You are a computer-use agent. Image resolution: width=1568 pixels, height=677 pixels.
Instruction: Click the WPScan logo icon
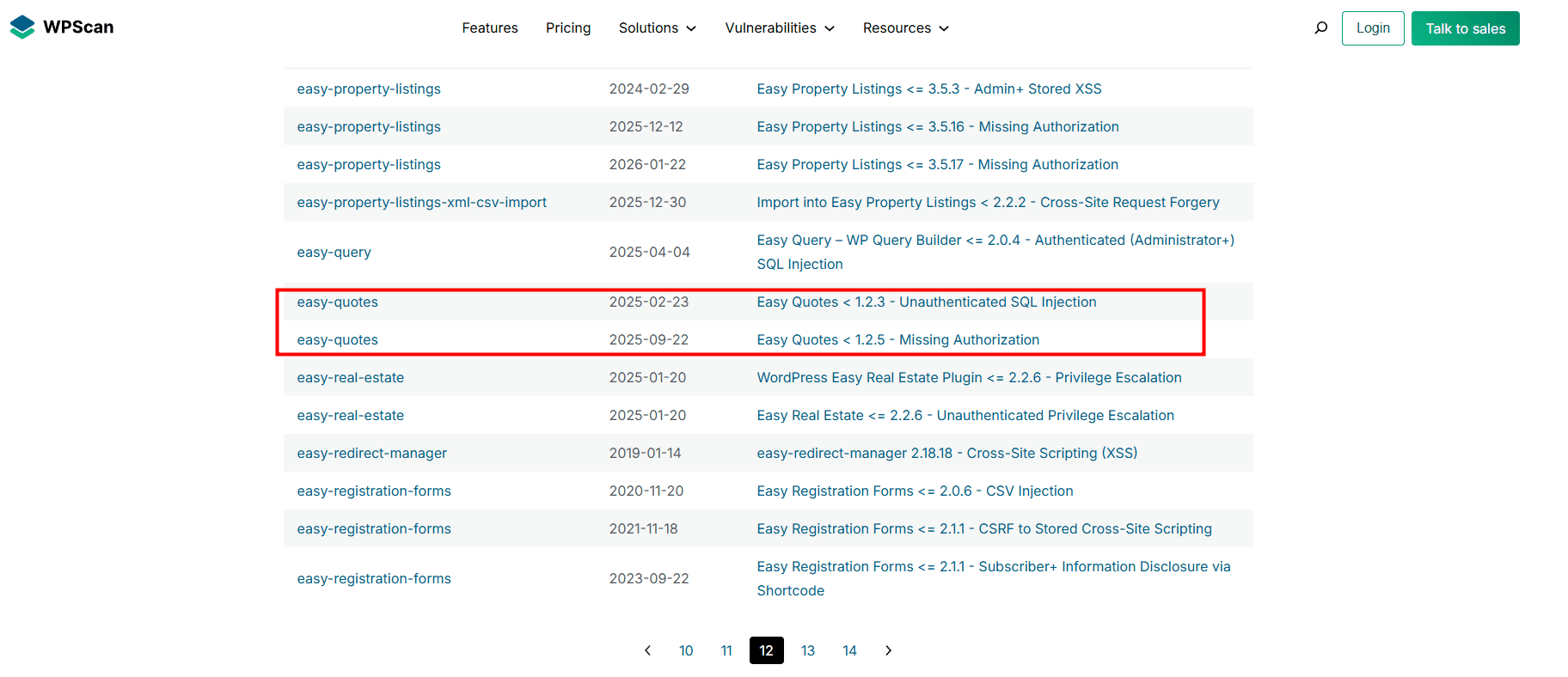[22, 27]
